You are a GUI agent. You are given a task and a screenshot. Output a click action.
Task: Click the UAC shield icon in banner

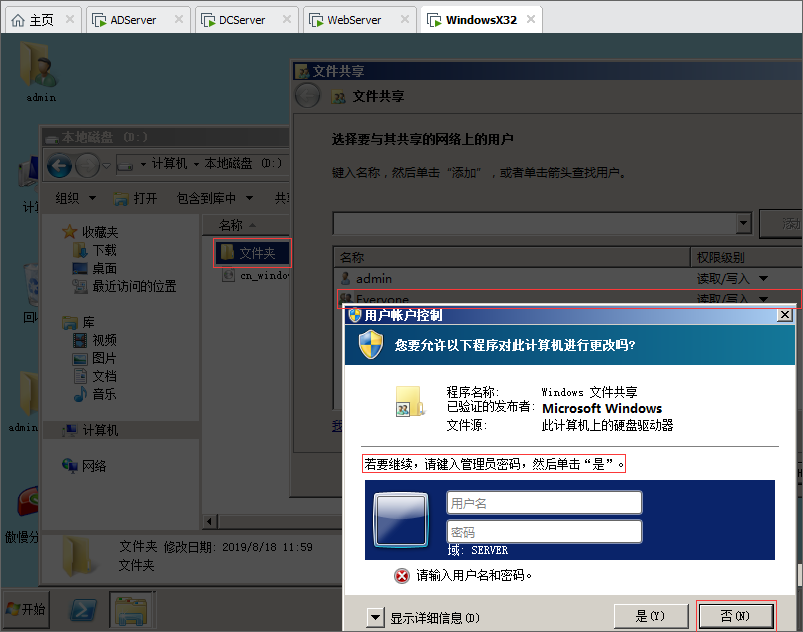tap(371, 344)
